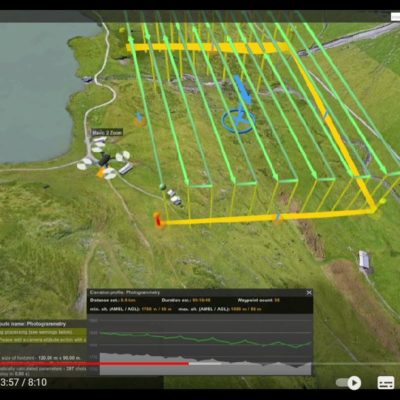Click the 3:57 / 8:10 time display
This screenshot has width=400, height=400.
(x=24, y=382)
